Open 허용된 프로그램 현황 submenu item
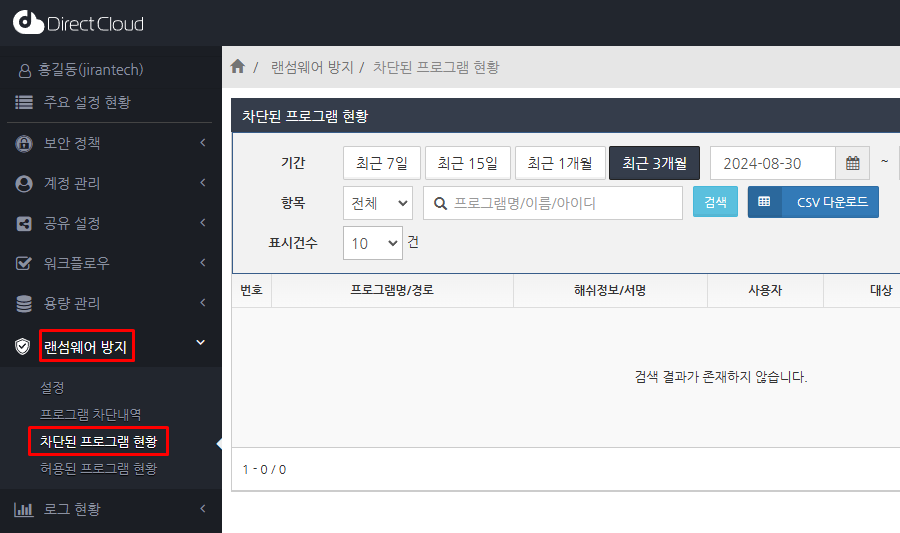The width and height of the screenshot is (900, 533). pos(98,468)
